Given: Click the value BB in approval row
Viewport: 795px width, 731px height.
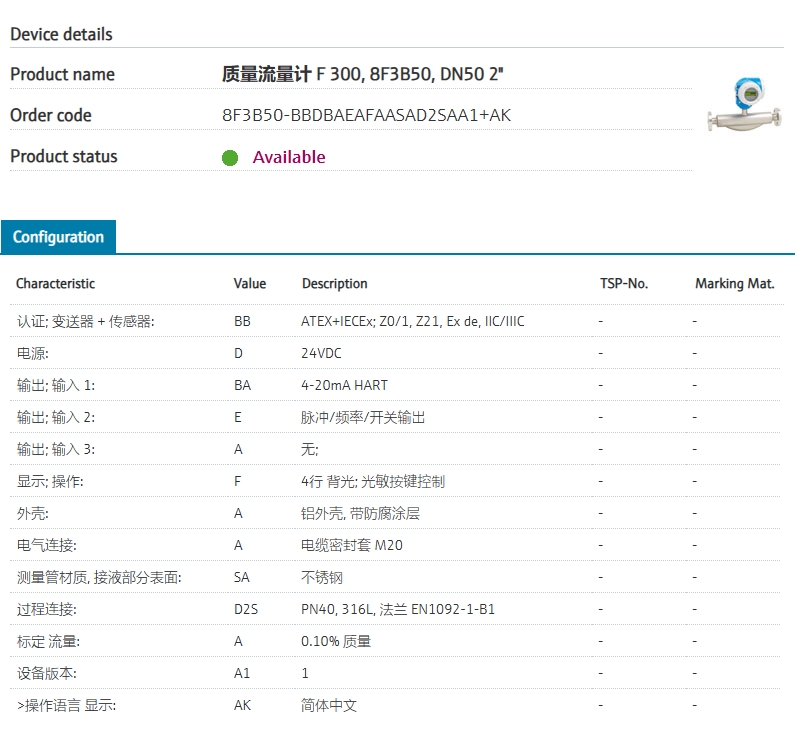Looking at the screenshot, I should 242,321.
